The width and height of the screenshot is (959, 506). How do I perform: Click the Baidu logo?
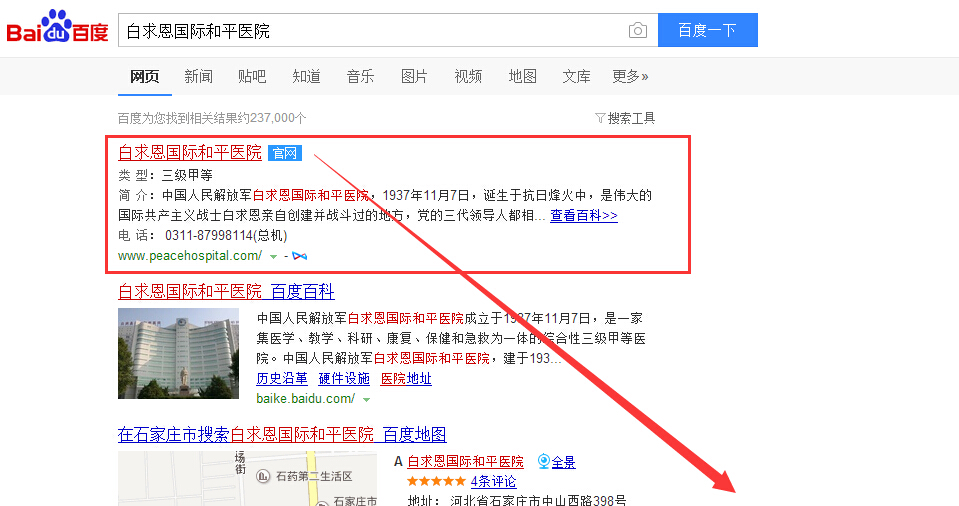pyautogui.click(x=57, y=27)
